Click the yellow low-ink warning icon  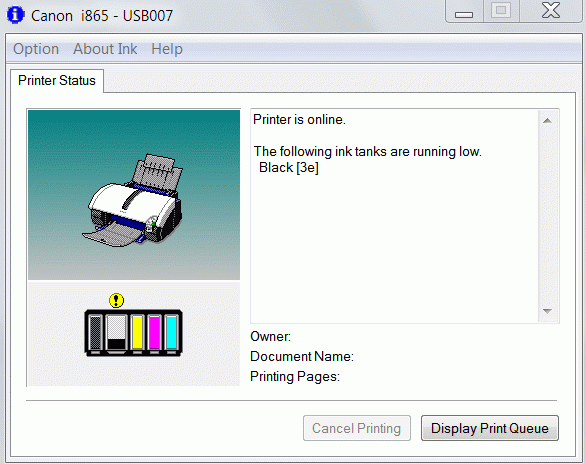point(117,300)
